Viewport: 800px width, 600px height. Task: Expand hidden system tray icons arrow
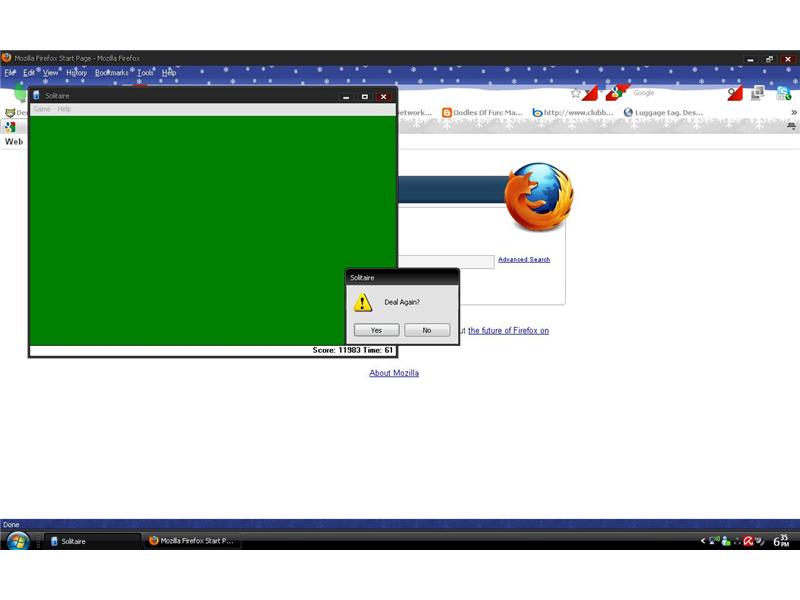point(703,541)
